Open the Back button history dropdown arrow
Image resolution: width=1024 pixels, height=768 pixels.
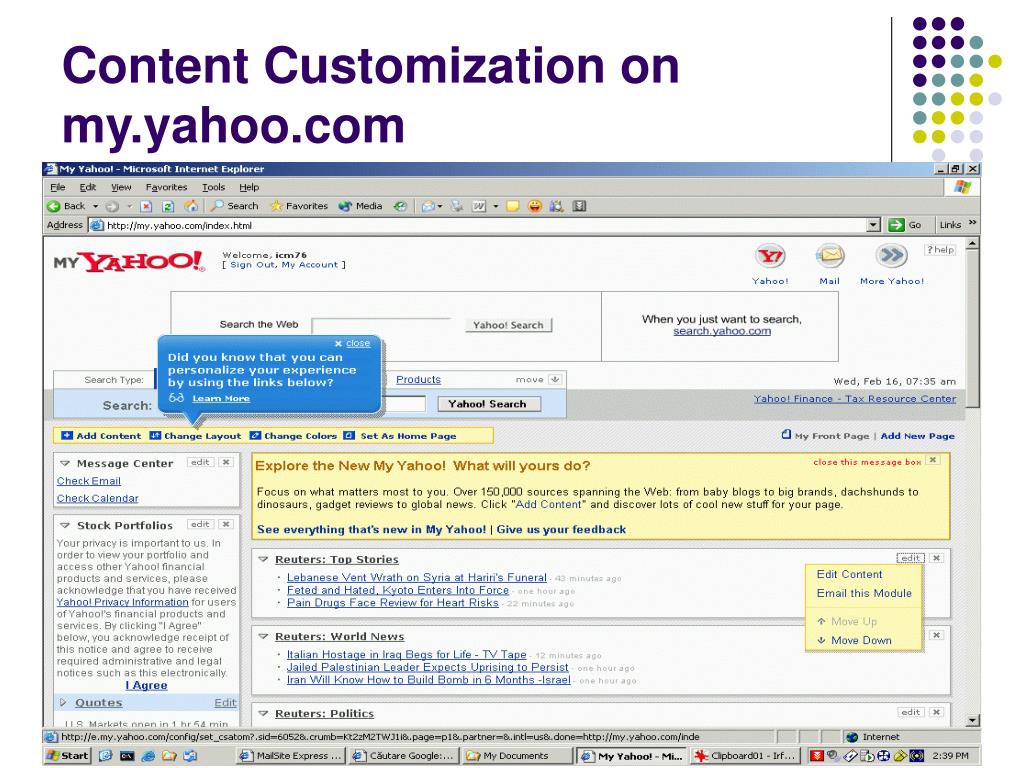pos(95,206)
